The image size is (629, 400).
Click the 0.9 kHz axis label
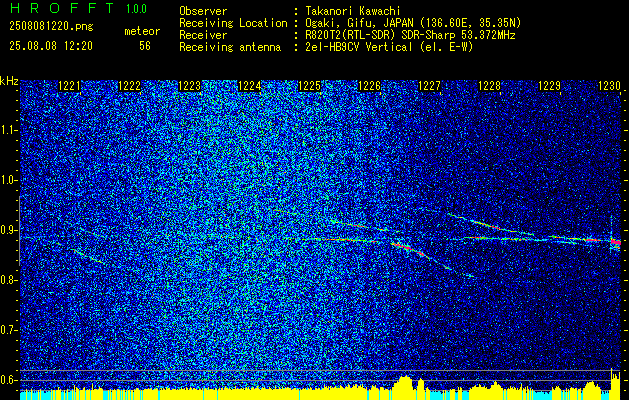pos(7,230)
